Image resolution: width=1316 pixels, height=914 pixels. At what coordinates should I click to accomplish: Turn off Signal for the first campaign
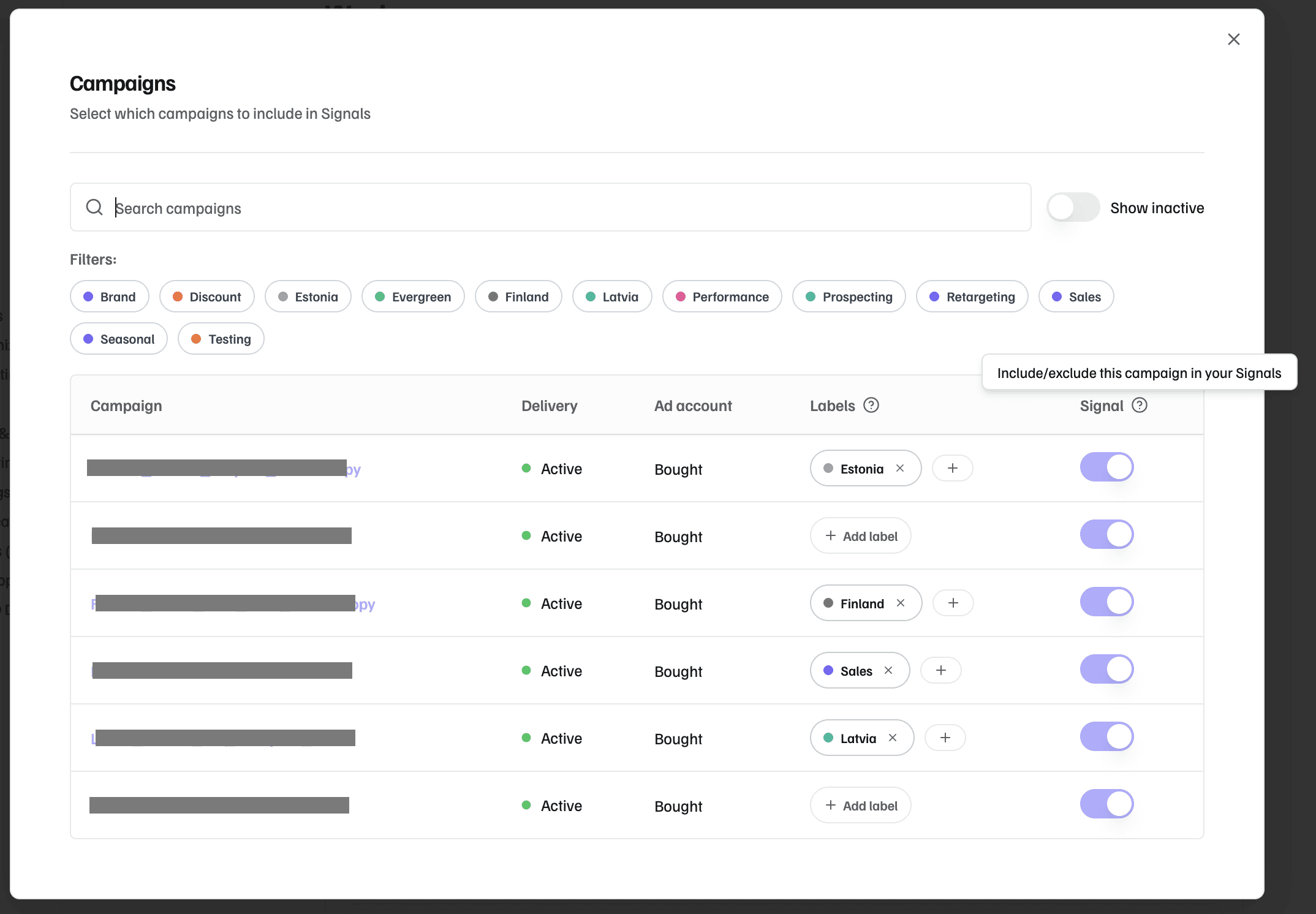click(x=1106, y=467)
